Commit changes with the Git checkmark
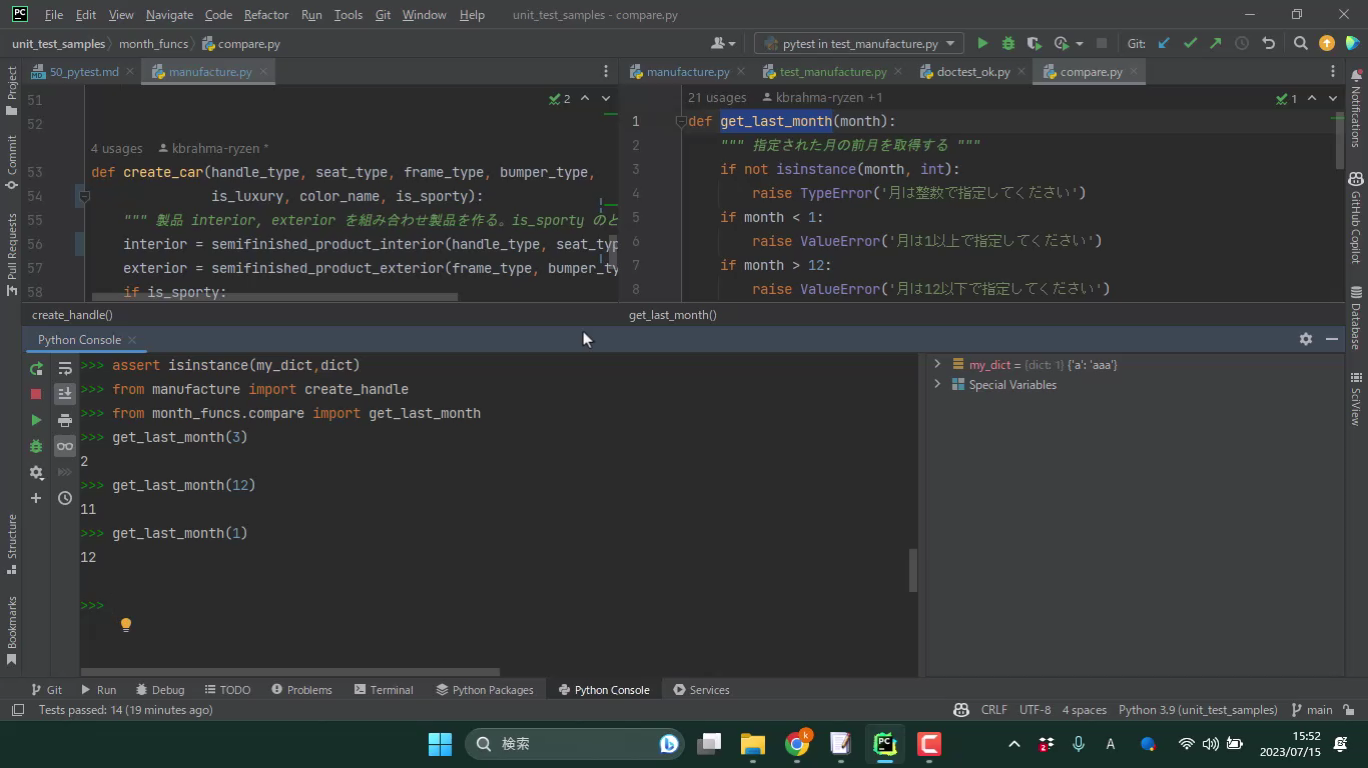This screenshot has width=1368, height=768. [1189, 44]
